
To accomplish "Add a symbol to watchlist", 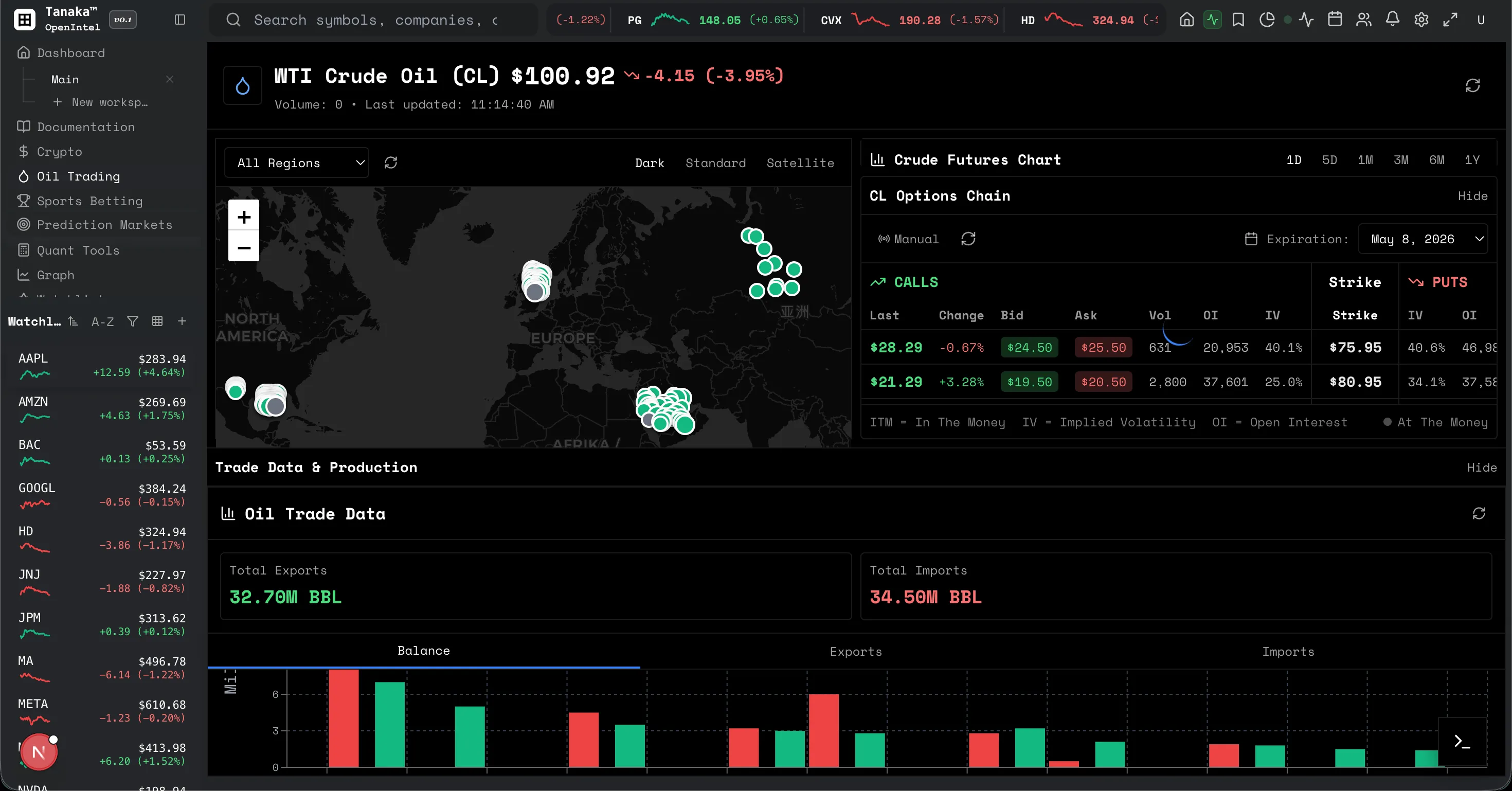I will (182, 321).
